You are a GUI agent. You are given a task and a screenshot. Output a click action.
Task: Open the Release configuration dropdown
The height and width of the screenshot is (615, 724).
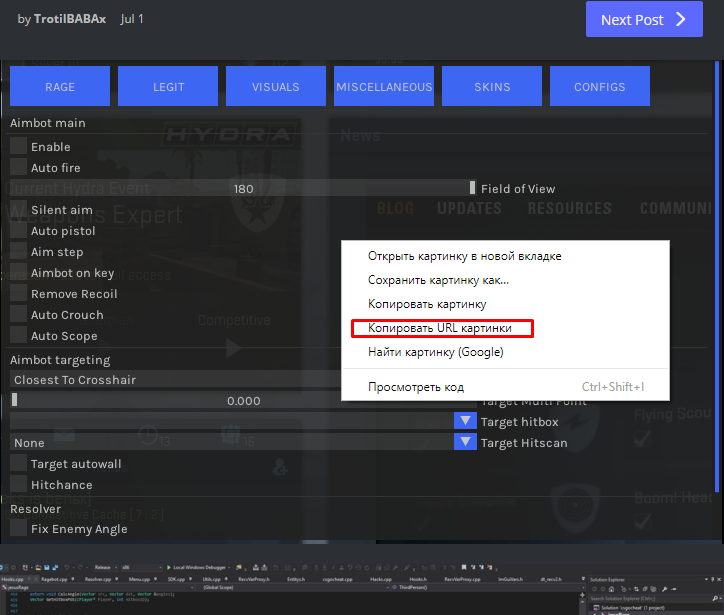[105, 567]
